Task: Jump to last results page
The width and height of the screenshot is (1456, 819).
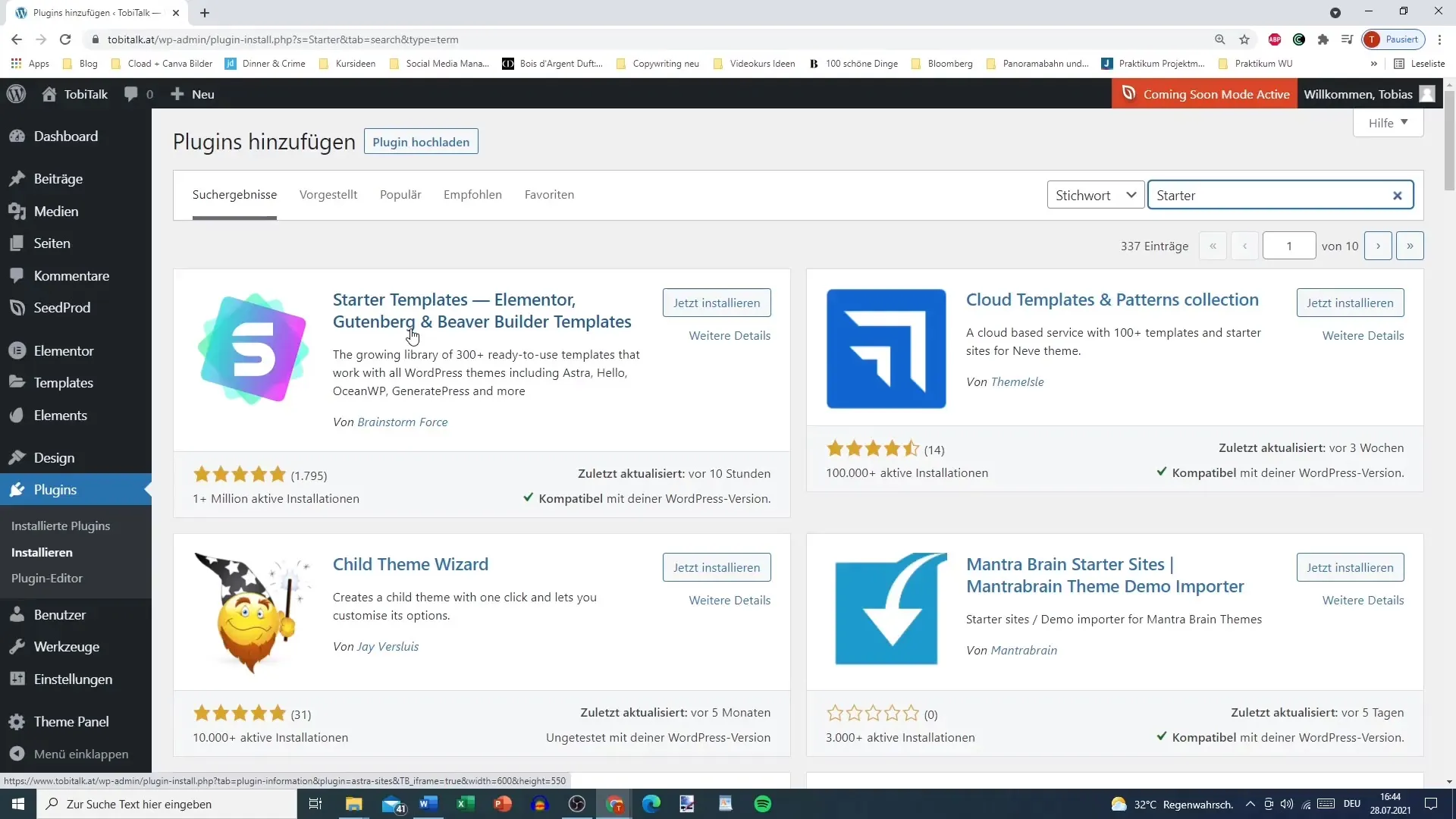Action: (1410, 246)
